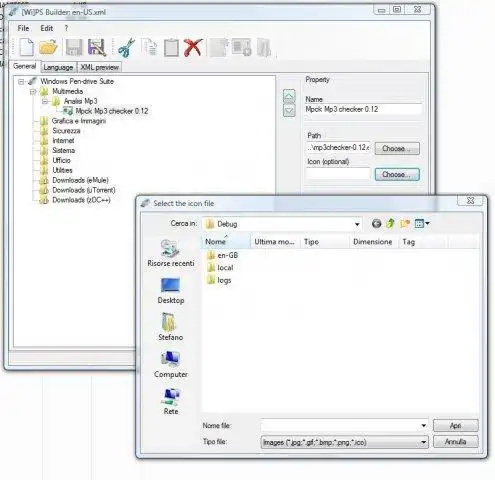Select Stefano user folder in places bar
Image resolution: width=495 pixels, height=480 pixels.
click(x=171, y=327)
